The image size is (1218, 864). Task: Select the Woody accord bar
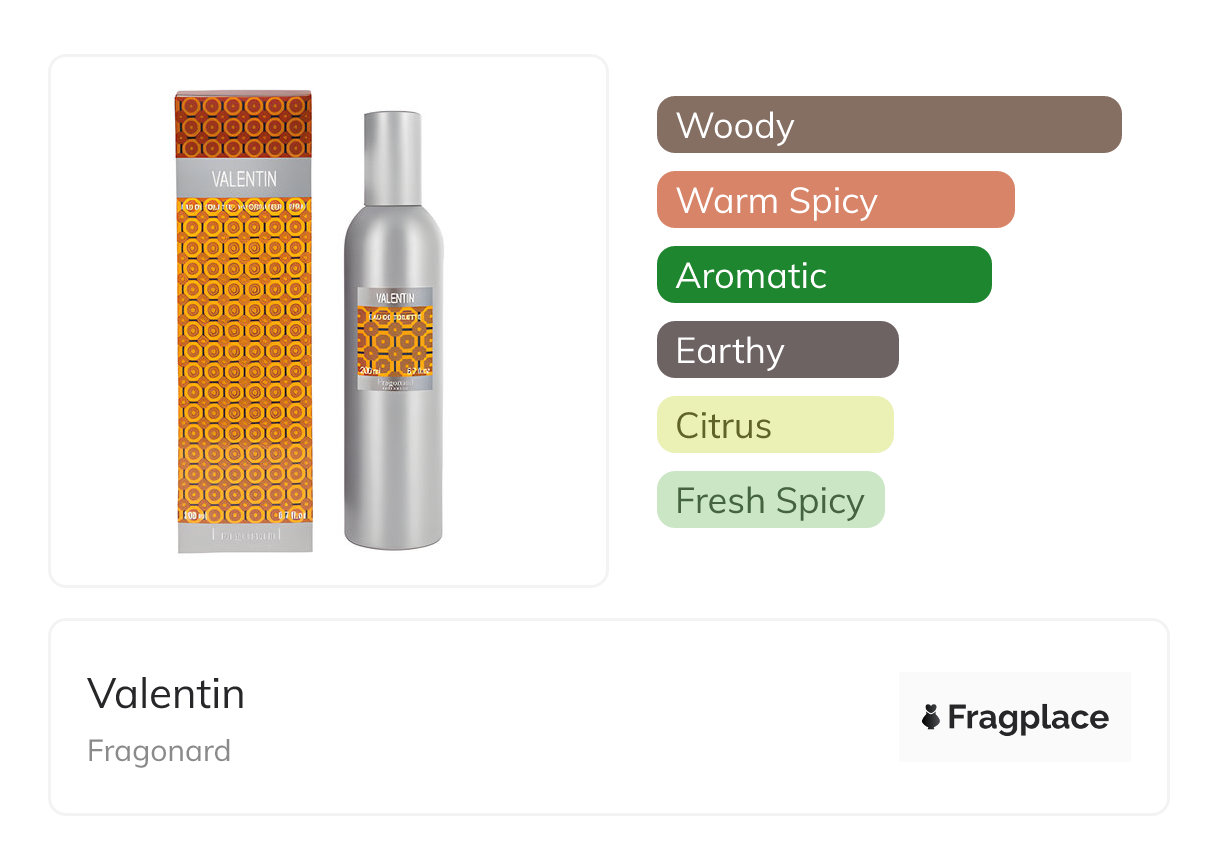[888, 125]
